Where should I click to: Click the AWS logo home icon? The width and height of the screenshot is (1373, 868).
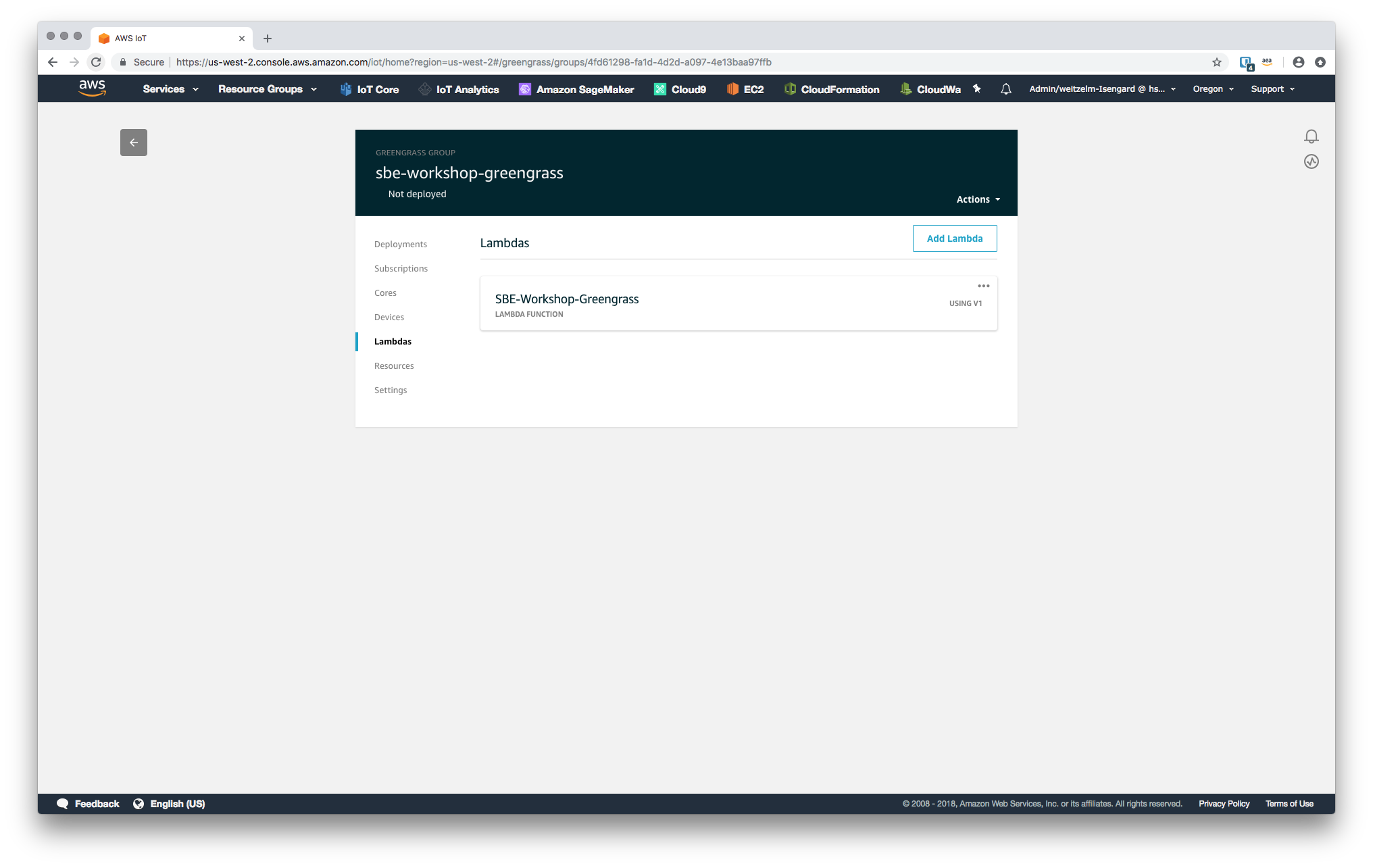(93, 88)
